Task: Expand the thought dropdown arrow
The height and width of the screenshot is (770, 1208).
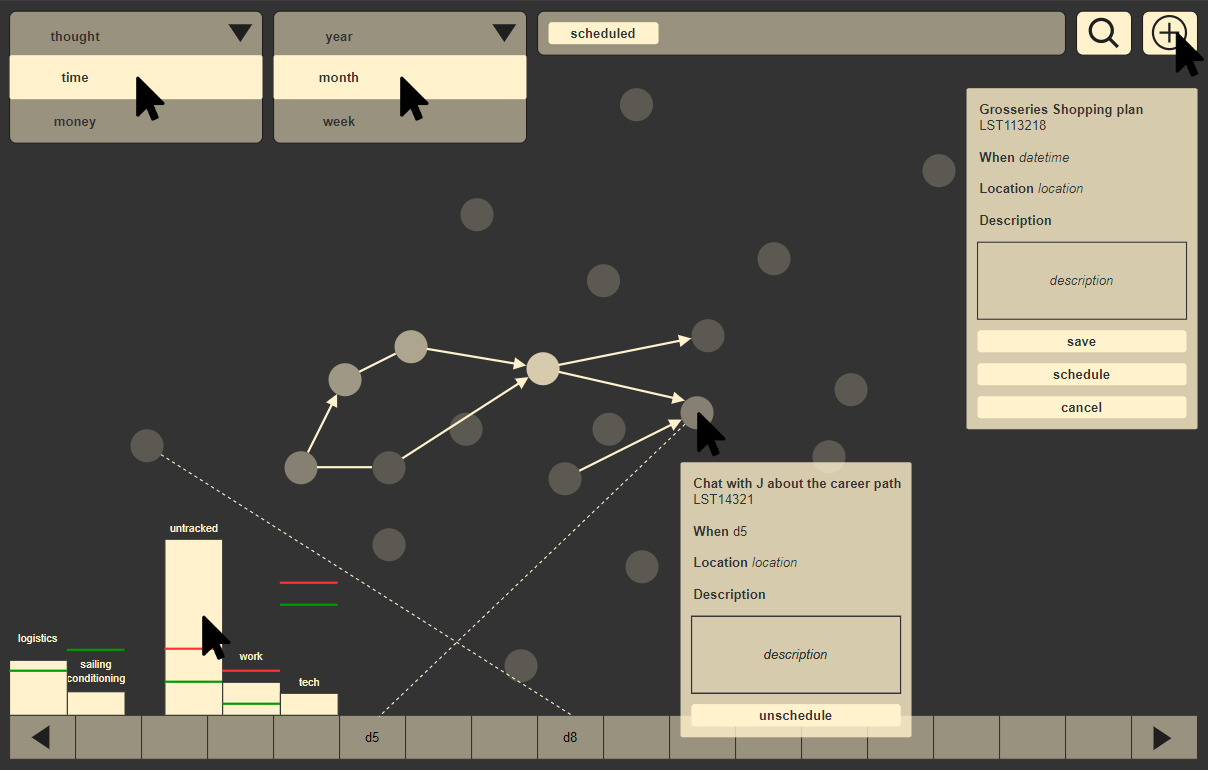Action: click(x=240, y=34)
